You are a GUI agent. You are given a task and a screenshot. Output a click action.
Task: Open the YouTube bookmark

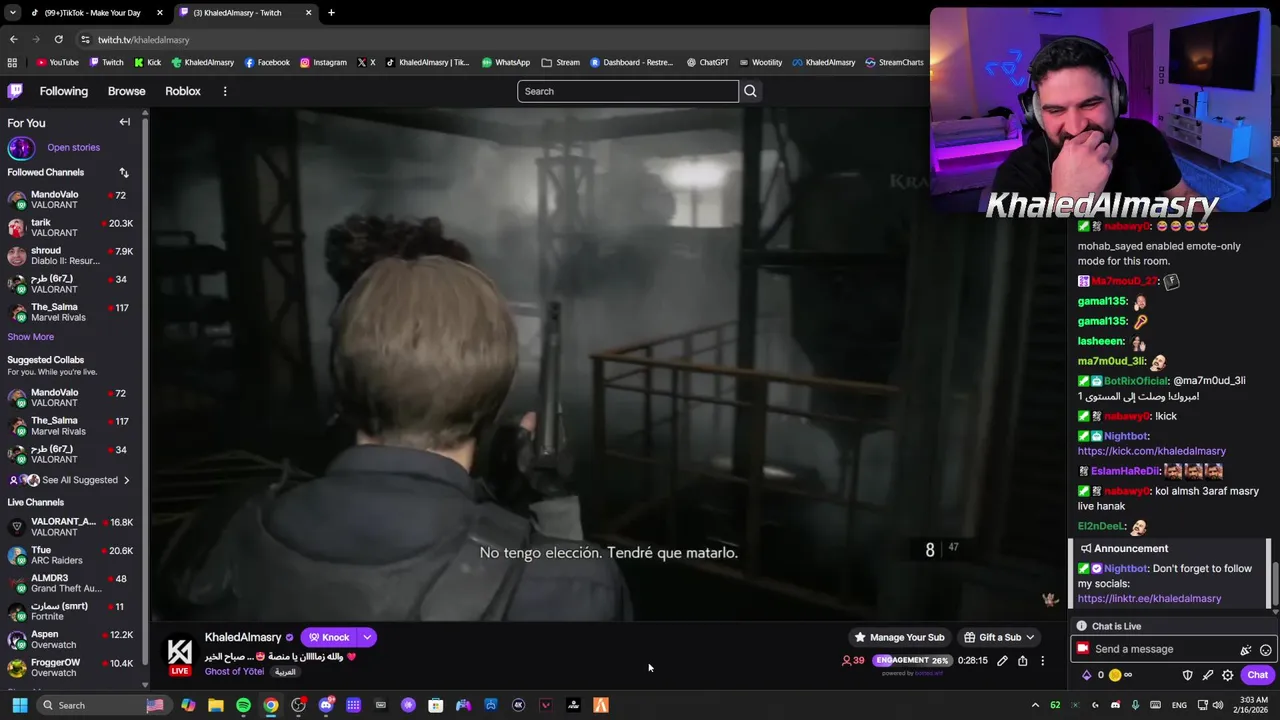click(x=57, y=62)
